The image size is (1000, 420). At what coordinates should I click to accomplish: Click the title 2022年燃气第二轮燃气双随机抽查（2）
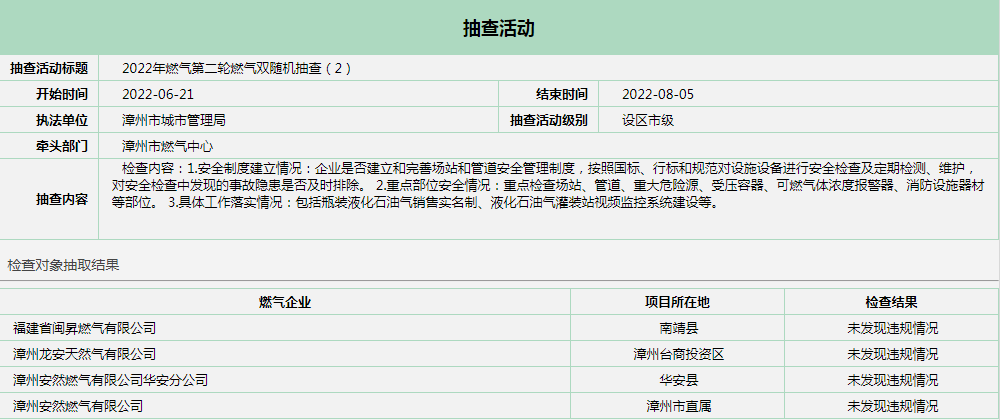point(237,68)
